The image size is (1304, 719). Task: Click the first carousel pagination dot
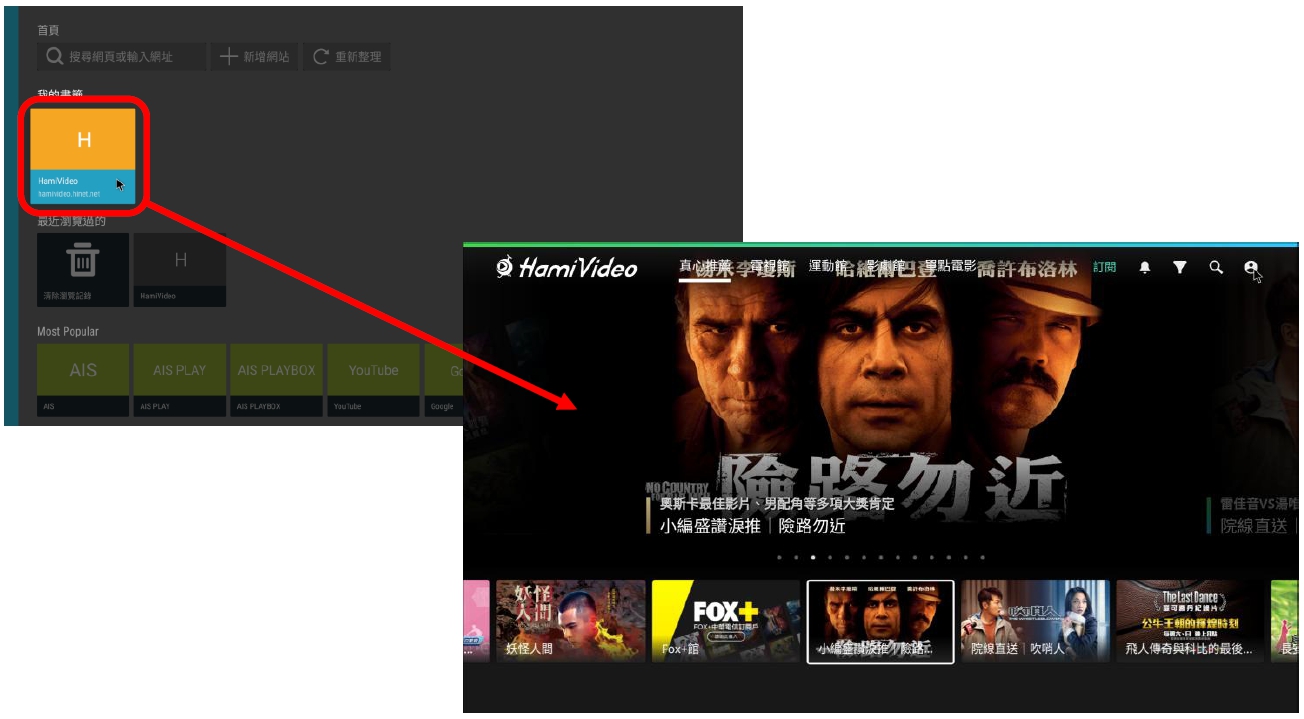pos(779,557)
